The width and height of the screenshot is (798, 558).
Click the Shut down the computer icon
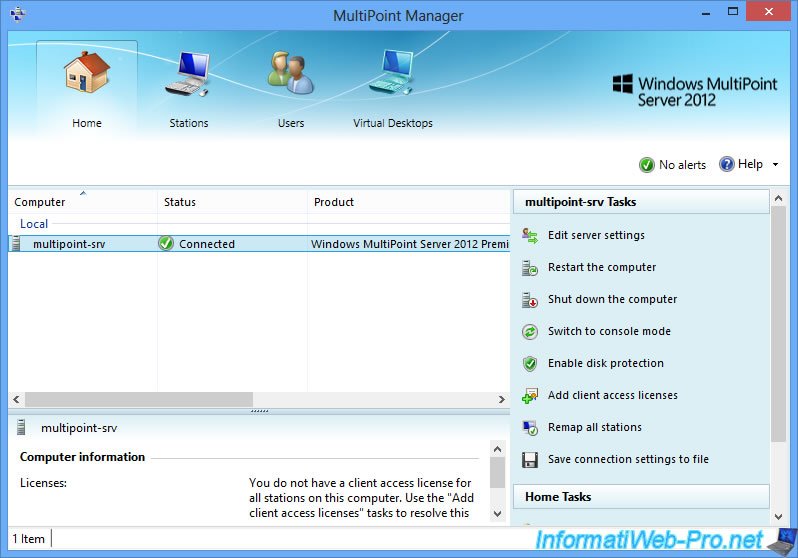tap(530, 300)
